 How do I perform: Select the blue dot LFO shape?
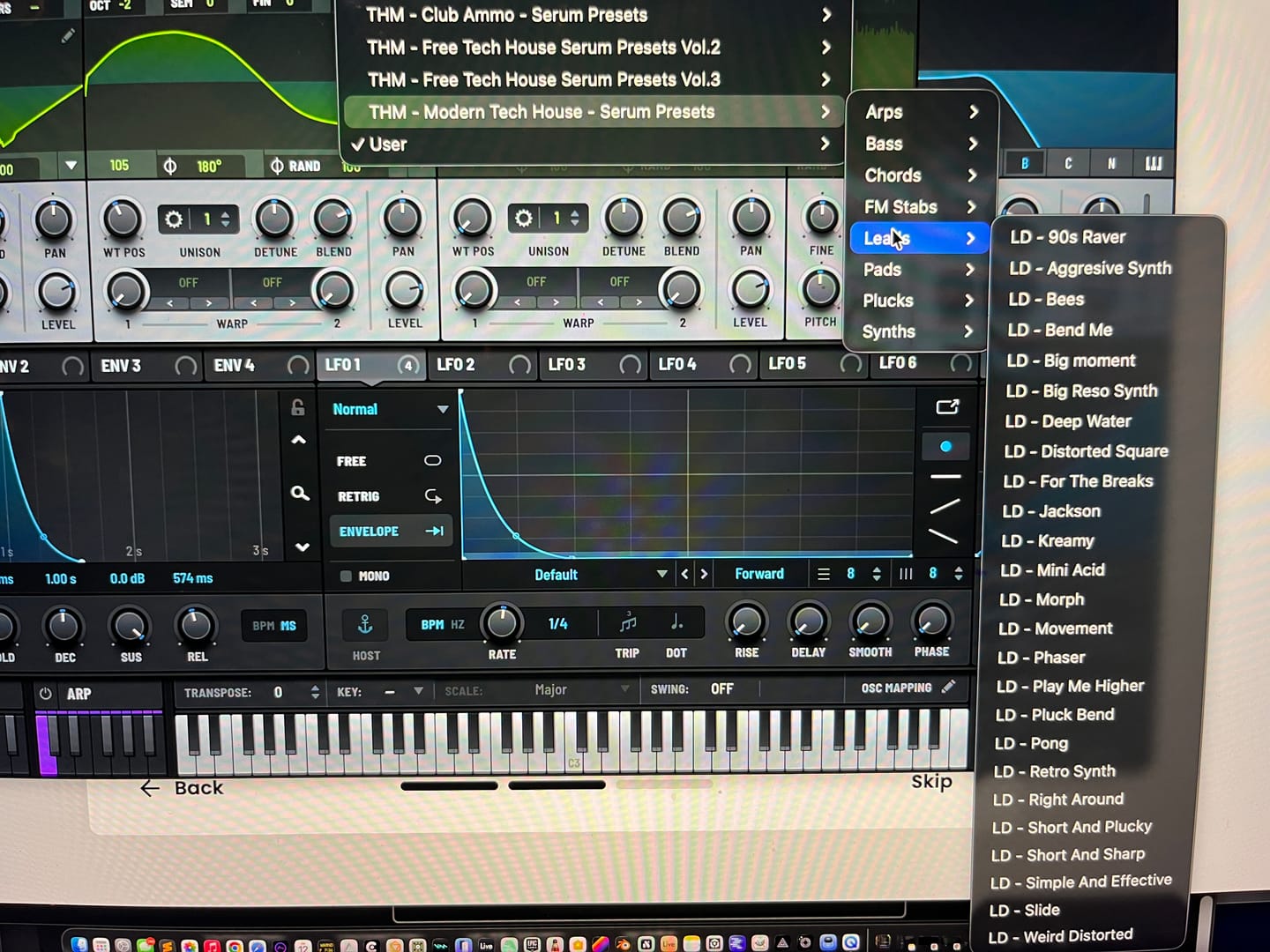point(945,447)
